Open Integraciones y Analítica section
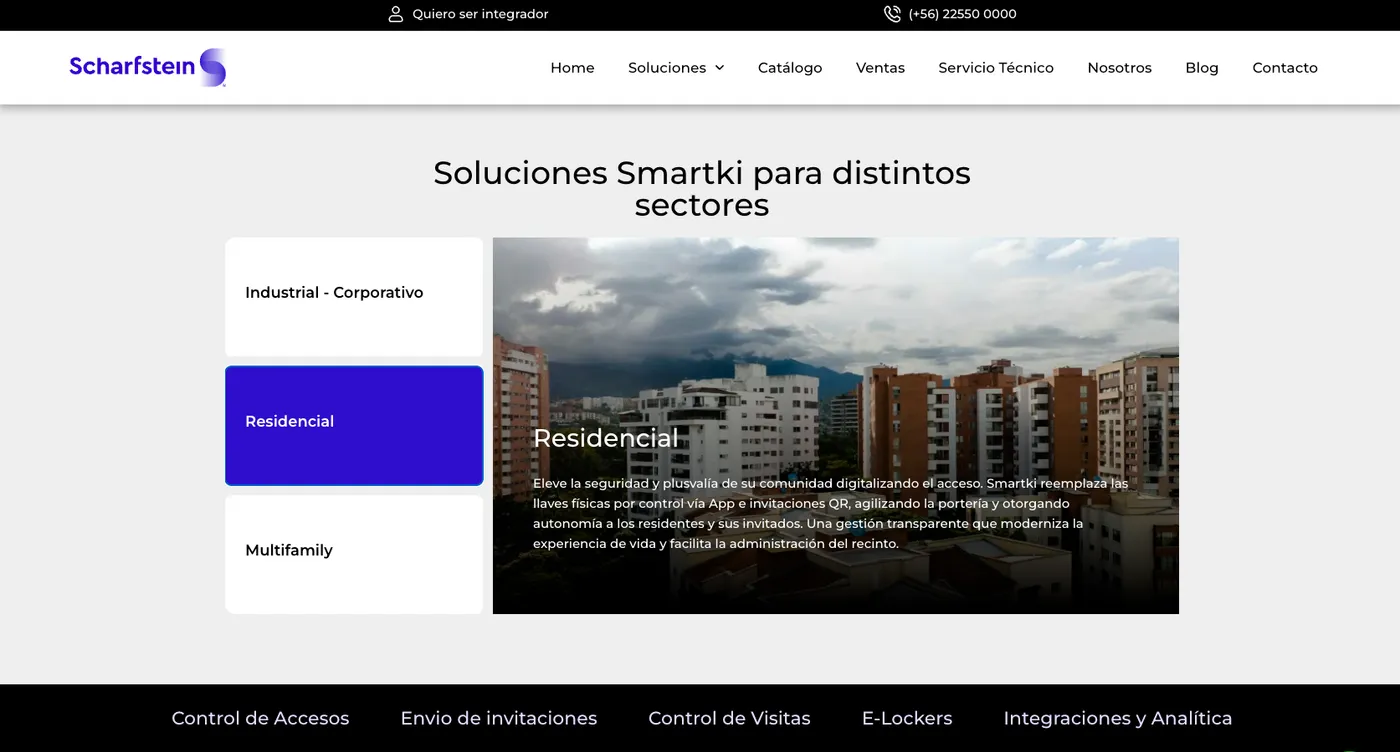This screenshot has width=1400, height=752. (x=1118, y=718)
